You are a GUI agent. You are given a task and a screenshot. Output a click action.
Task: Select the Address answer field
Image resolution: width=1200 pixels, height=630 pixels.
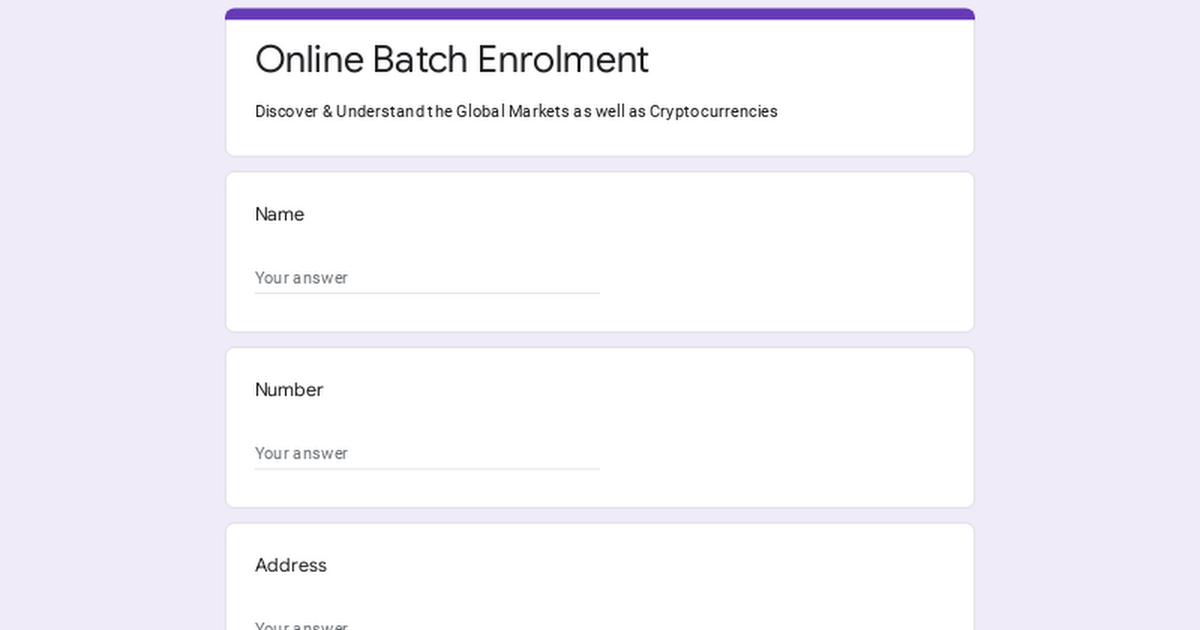[427, 624]
